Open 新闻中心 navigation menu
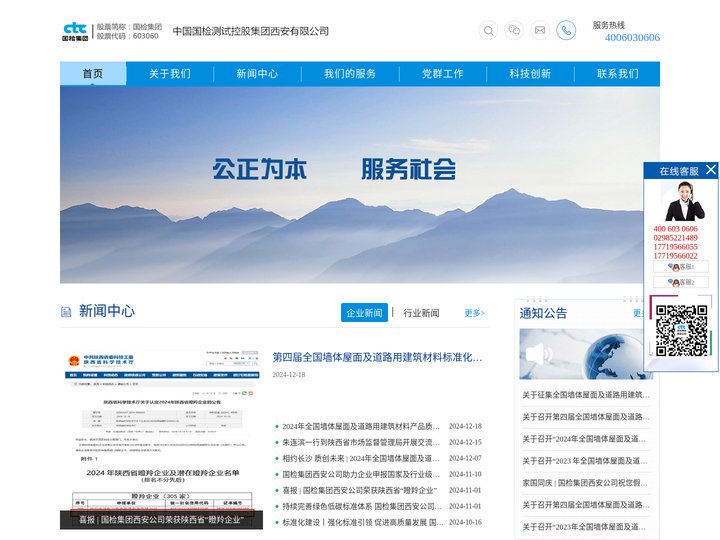The height and width of the screenshot is (540, 720). coord(257,74)
